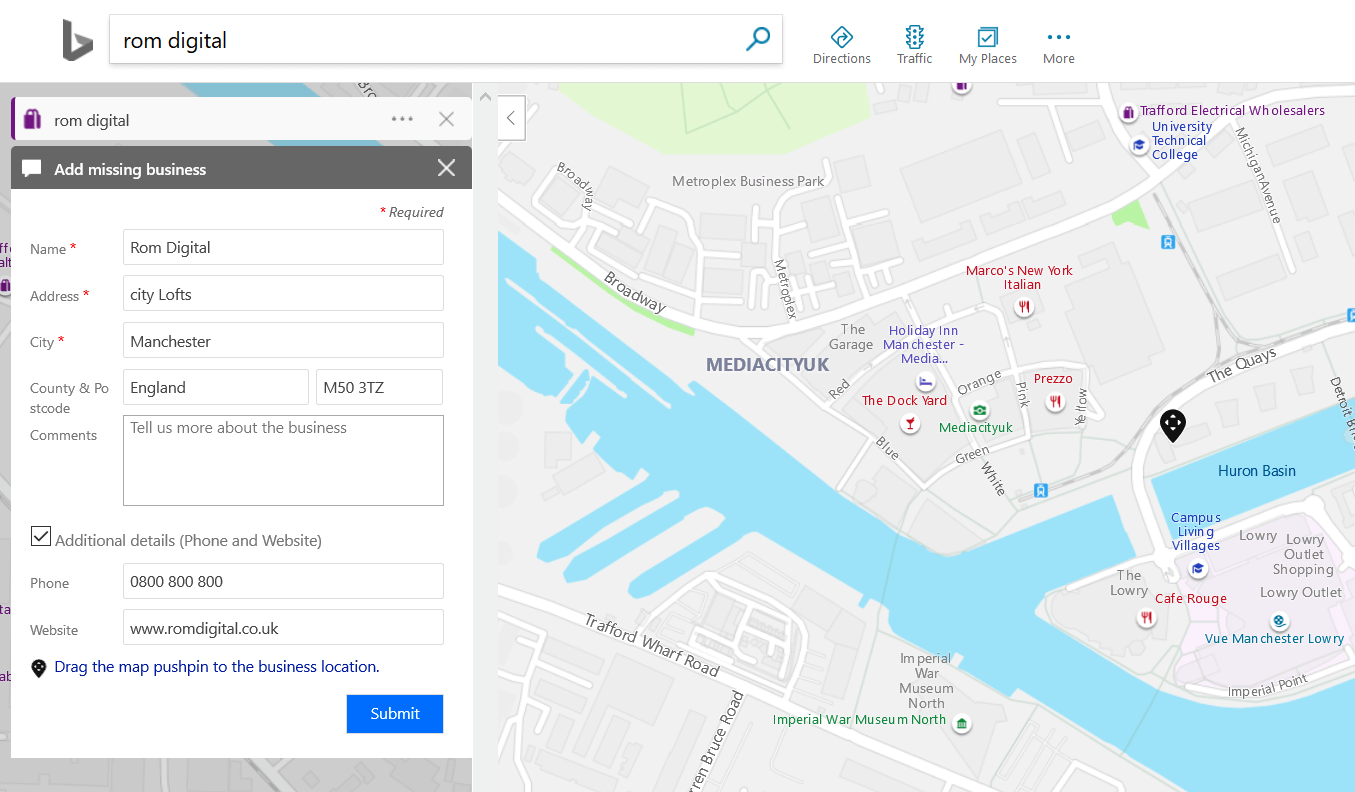The image size is (1355, 792).
Task: Click the Phone input field
Action: pyautogui.click(x=283, y=581)
